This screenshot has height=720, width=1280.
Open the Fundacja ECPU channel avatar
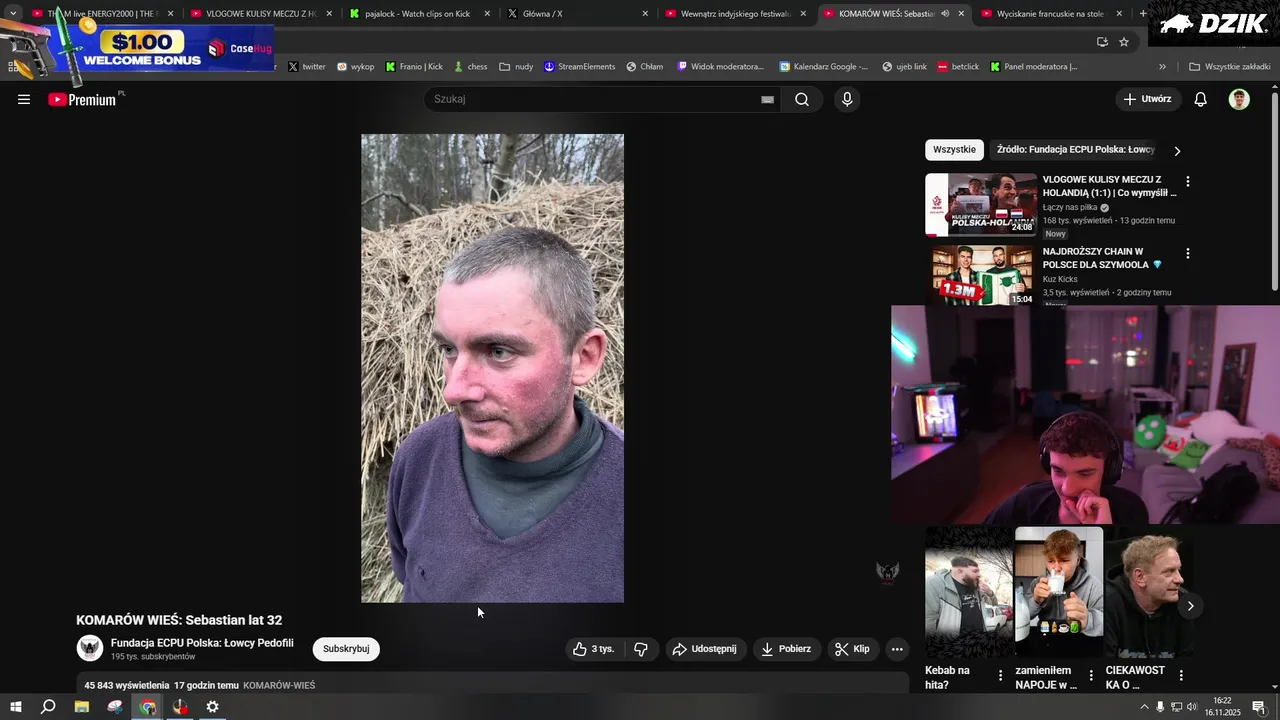[x=90, y=648]
